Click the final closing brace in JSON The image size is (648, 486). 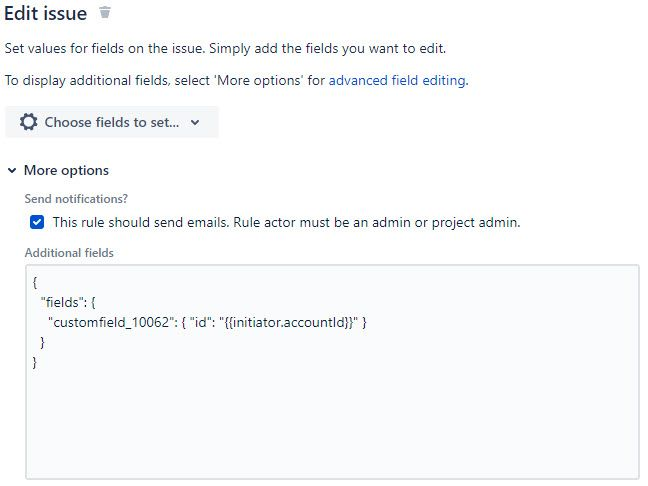pyautogui.click(x=35, y=362)
